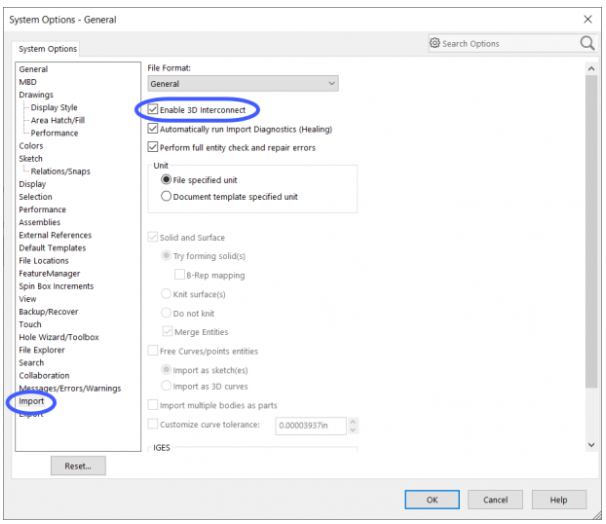Select Sketch category

31,158
